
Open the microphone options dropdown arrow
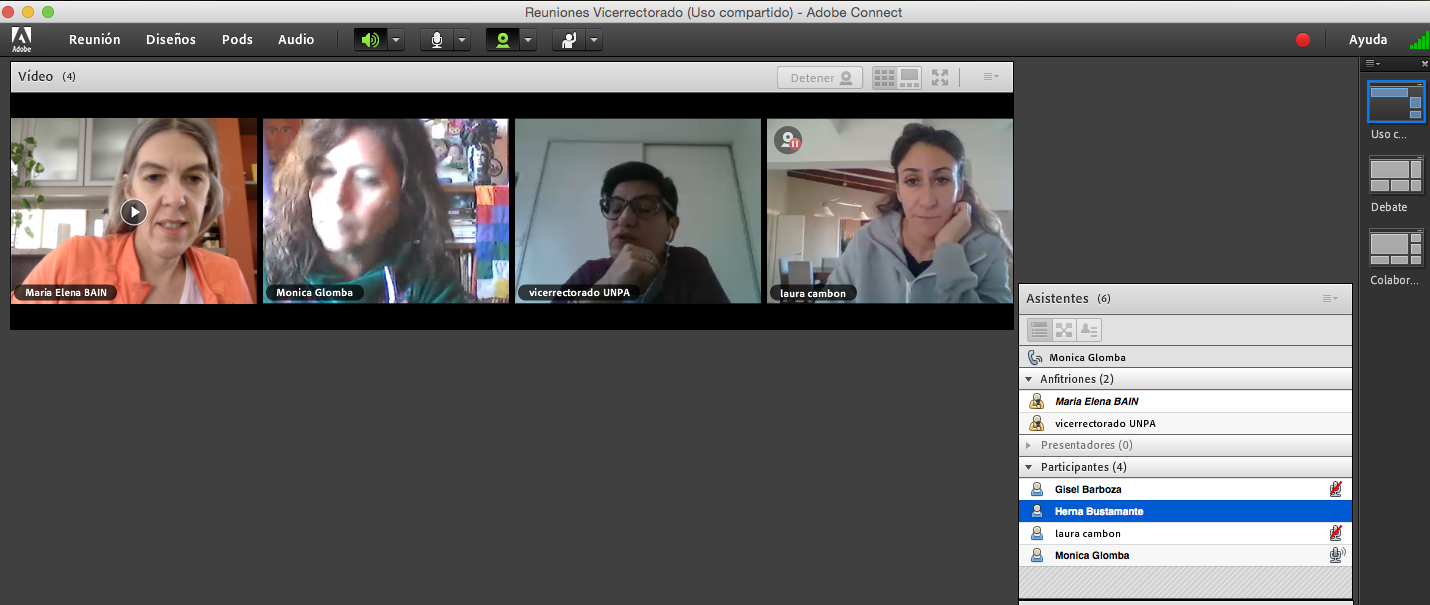click(462, 40)
